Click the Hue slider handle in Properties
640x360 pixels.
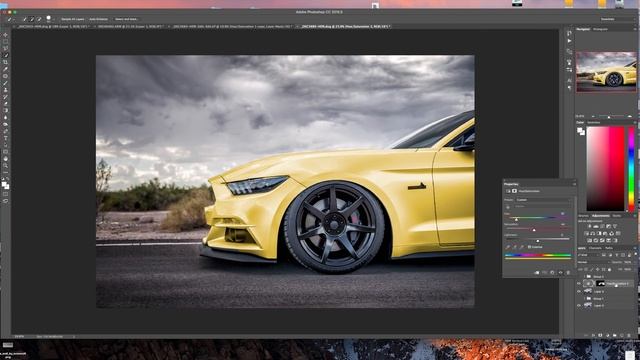(x=516, y=219)
